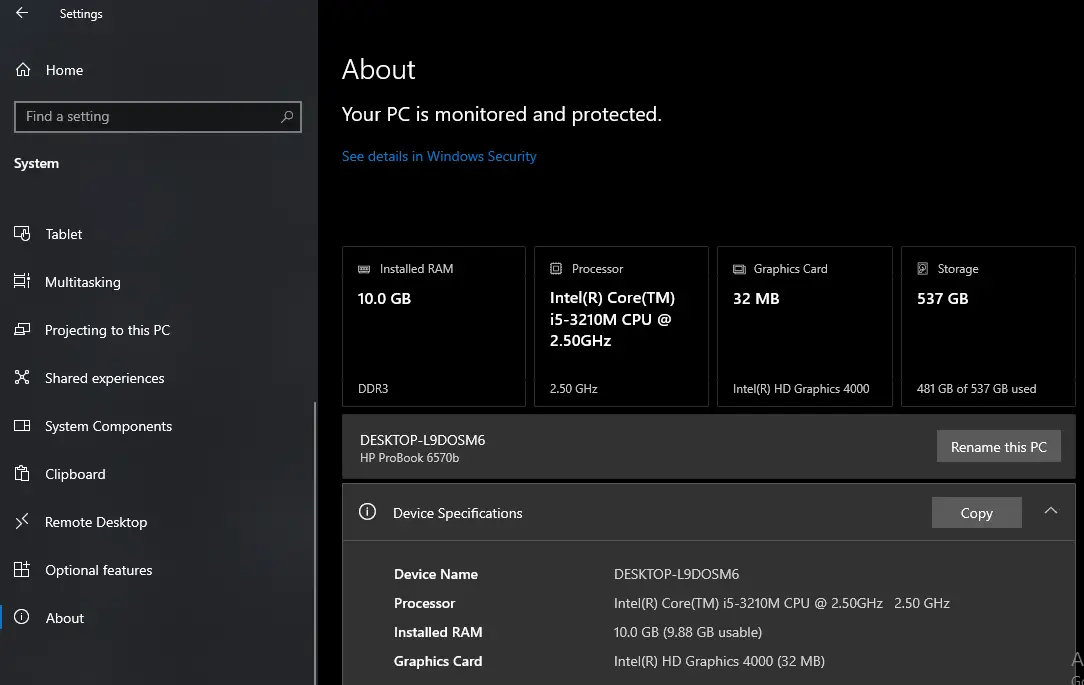1084x685 pixels.
Task: Click the Home icon in sidebar
Action: click(22, 70)
